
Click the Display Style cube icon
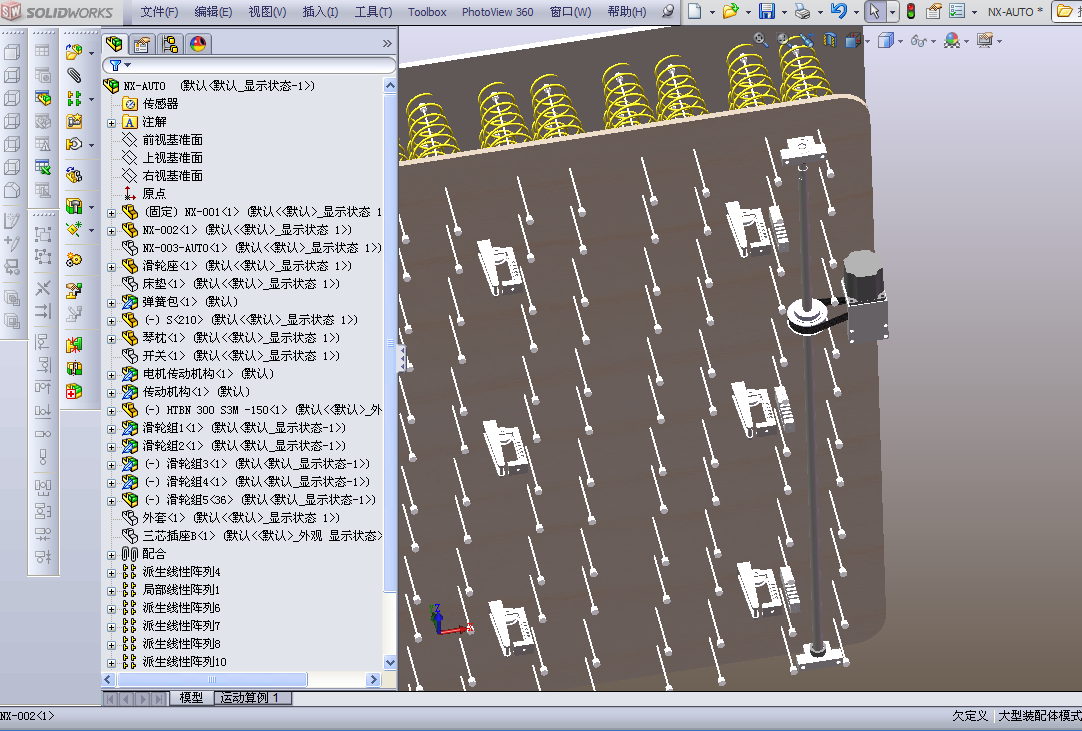point(885,41)
